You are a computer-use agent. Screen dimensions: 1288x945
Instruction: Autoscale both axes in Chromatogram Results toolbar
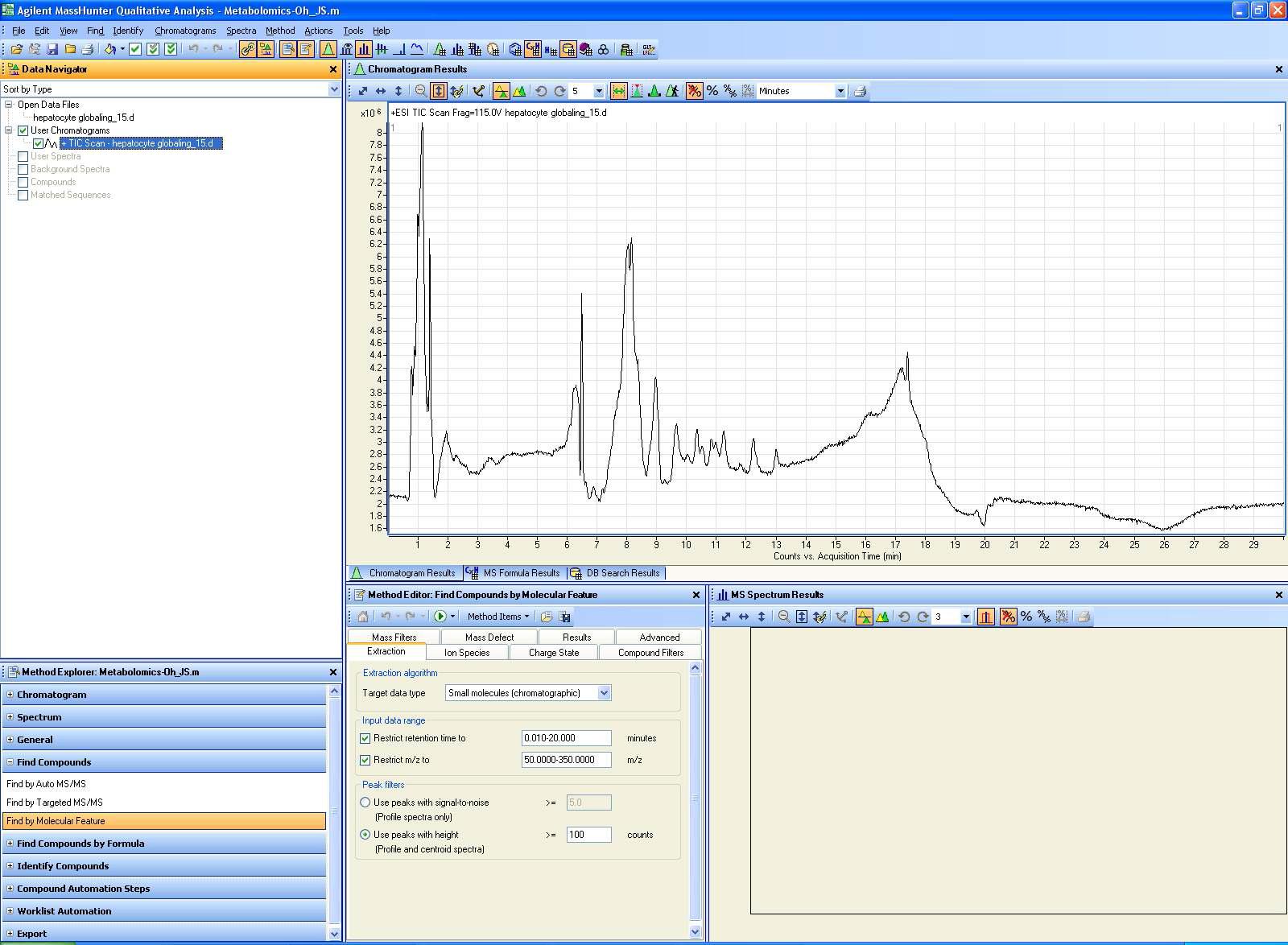(363, 91)
